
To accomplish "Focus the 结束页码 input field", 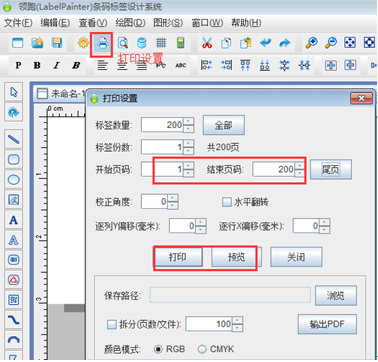I will click(274, 169).
